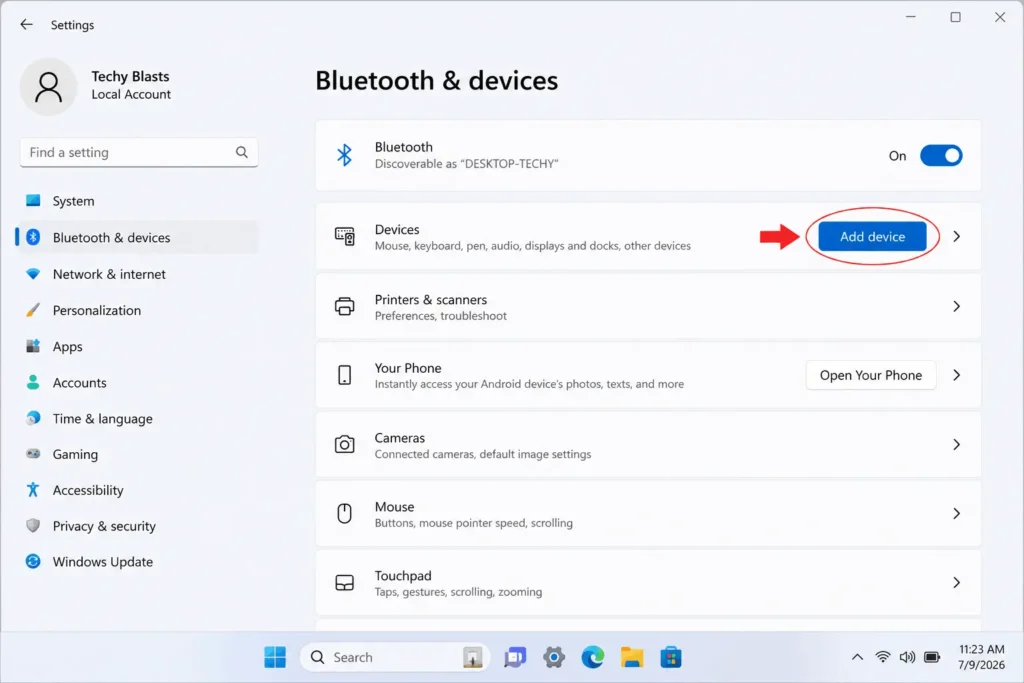Click the System monitor icon in the sidebar
This screenshot has width=1024, height=683.
click(33, 200)
